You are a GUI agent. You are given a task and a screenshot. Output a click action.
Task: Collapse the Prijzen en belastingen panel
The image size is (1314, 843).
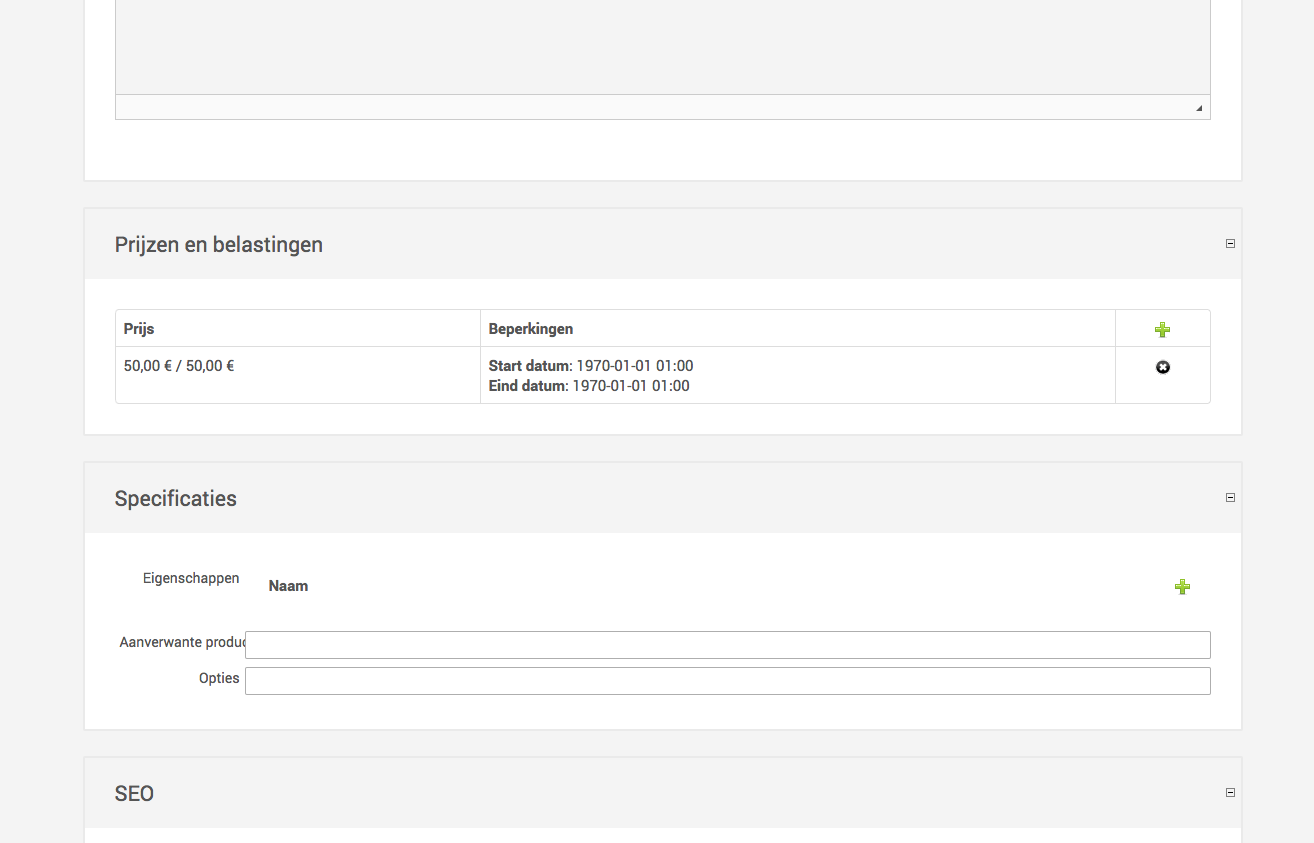coord(1230,243)
